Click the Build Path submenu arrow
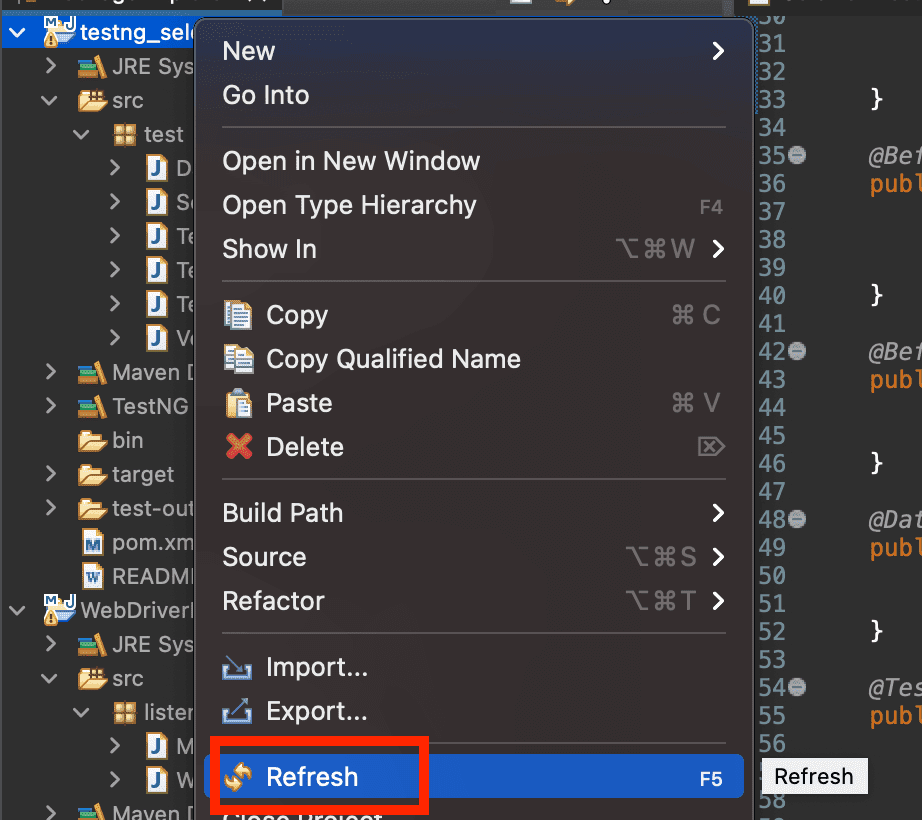 [x=718, y=513]
